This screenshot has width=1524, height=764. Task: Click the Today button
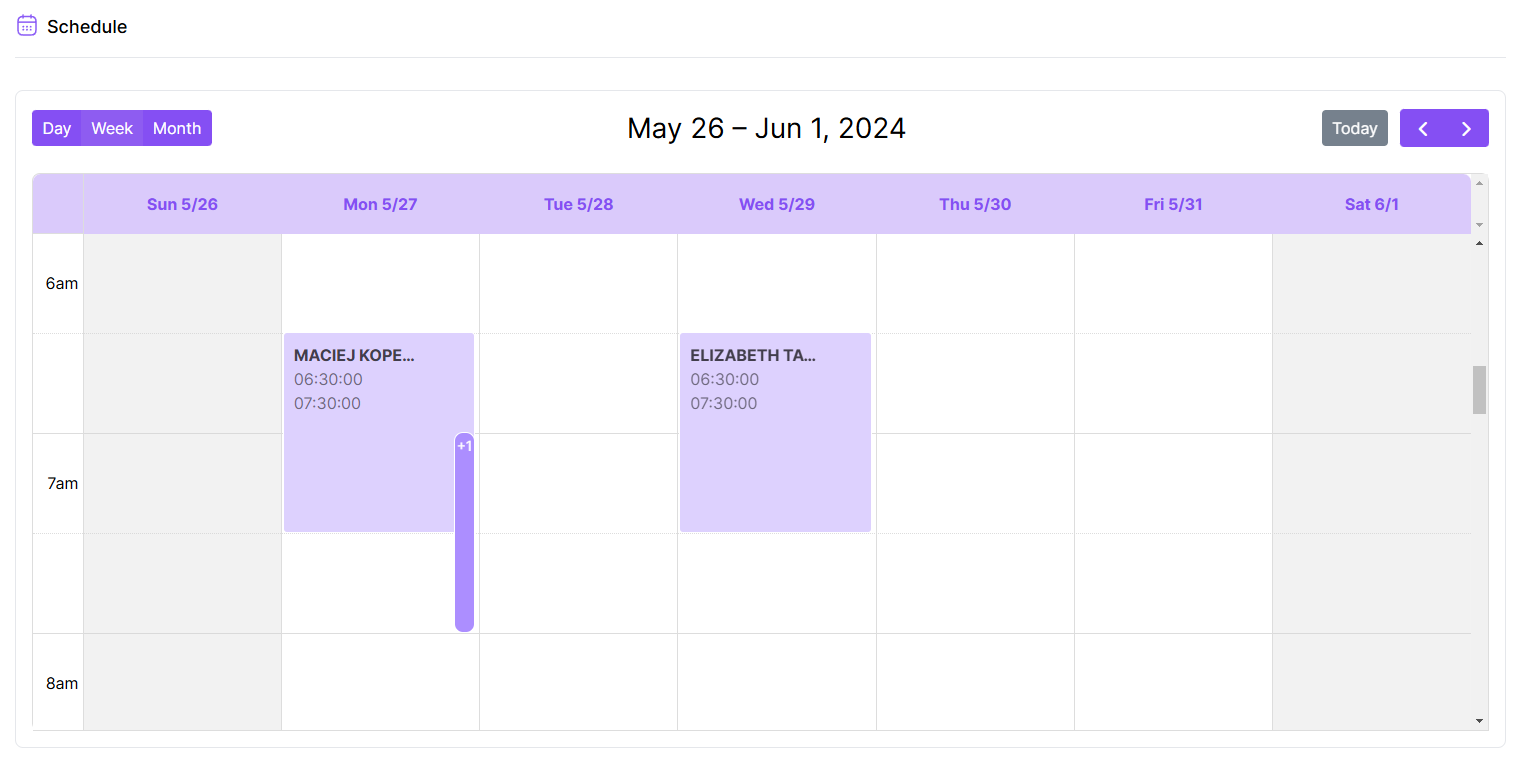pos(1354,128)
